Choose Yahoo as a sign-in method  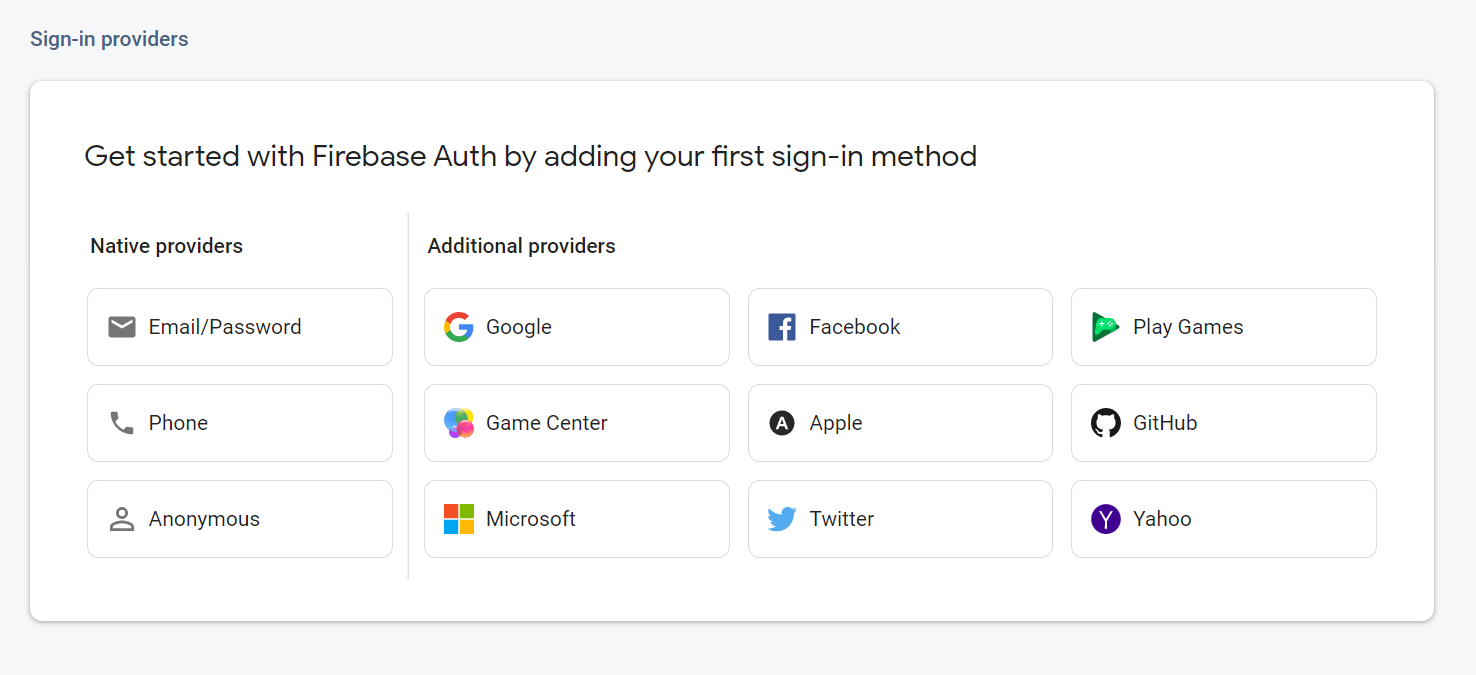[1223, 518]
